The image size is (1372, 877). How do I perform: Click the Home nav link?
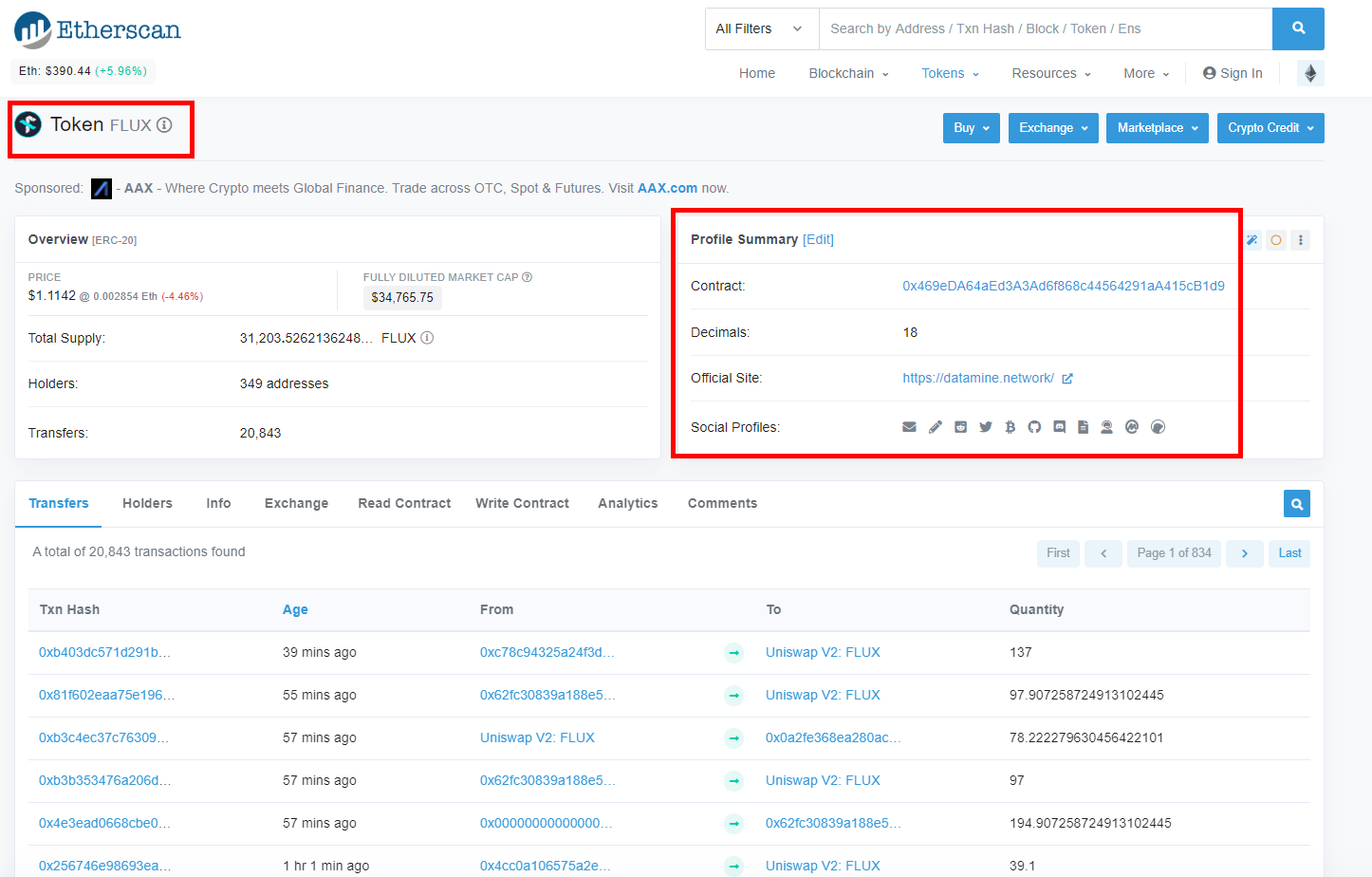(x=757, y=73)
